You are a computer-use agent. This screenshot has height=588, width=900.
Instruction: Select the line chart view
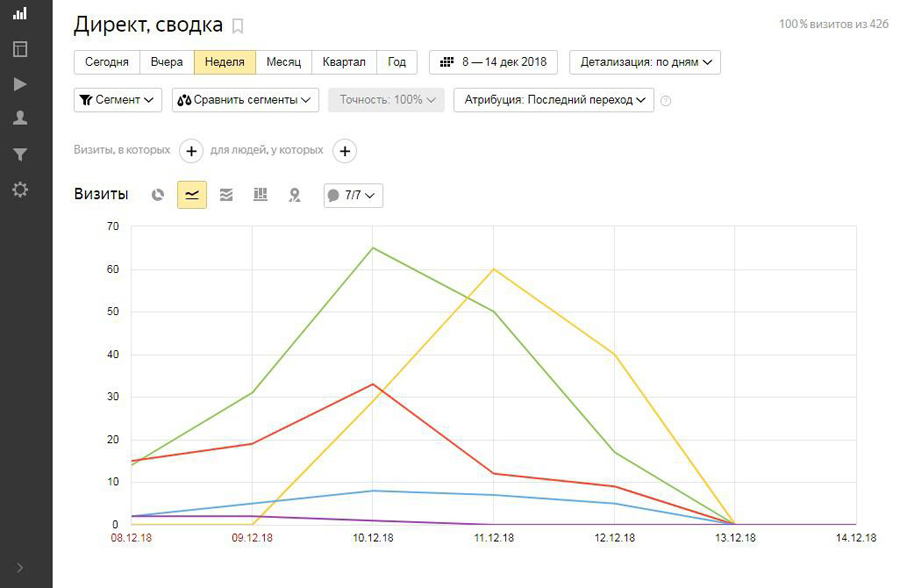pos(192,195)
